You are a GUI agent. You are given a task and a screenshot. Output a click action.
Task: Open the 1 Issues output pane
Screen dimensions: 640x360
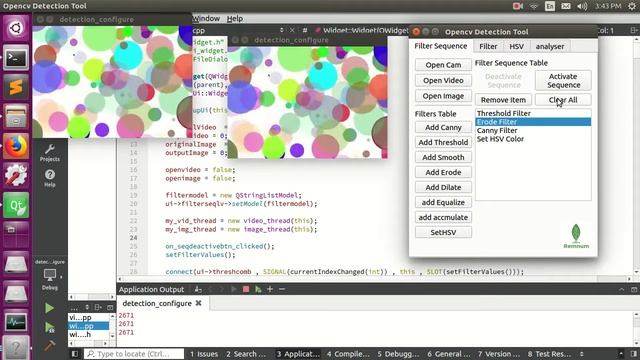tap(204, 353)
